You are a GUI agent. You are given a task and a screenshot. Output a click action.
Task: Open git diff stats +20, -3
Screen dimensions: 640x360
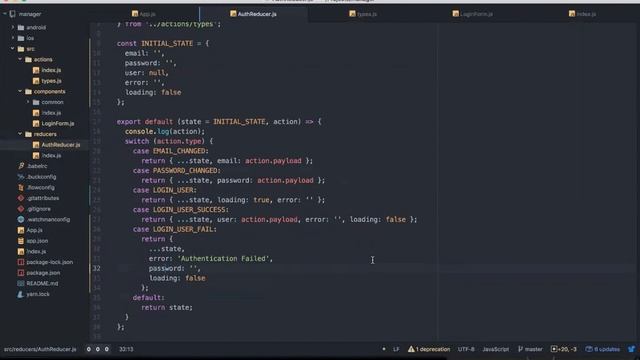click(564, 349)
